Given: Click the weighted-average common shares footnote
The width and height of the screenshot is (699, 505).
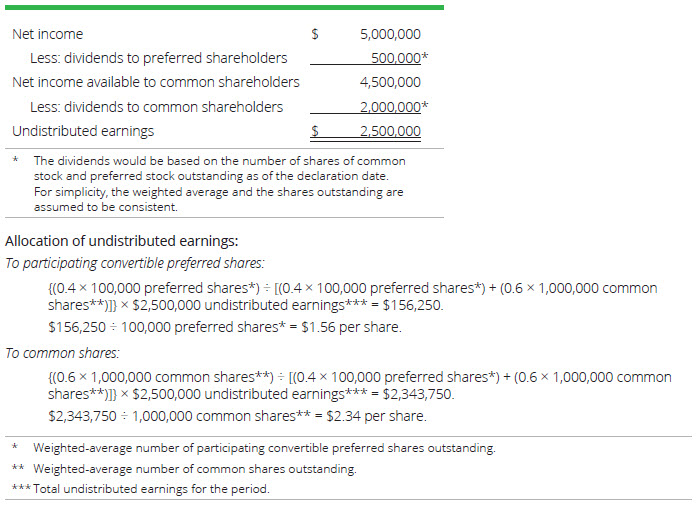Looking at the screenshot, I should tap(194, 468).
